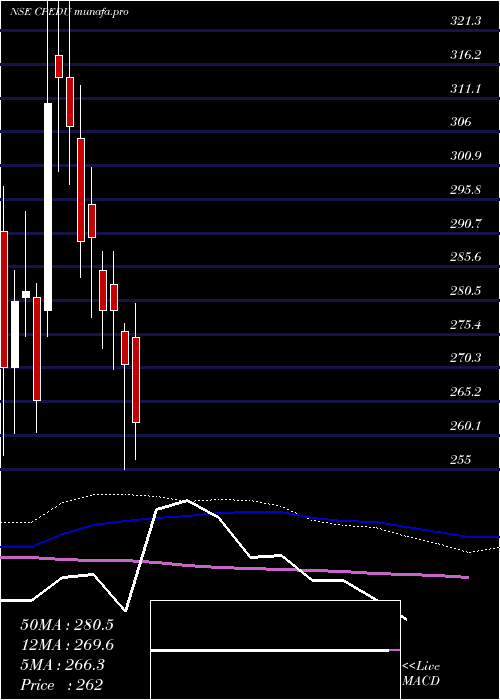
Task: Click the 50MA : 280.5 readout
Action: click(x=67, y=625)
